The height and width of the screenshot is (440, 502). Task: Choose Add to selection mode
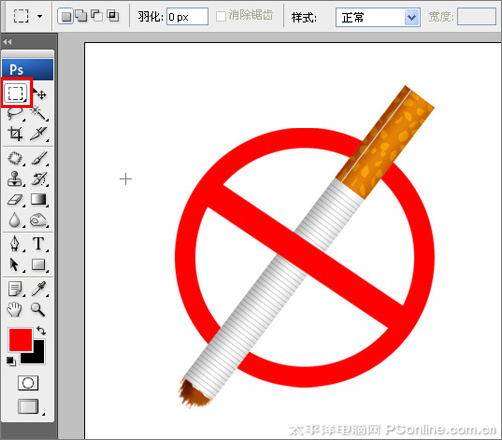[x=81, y=16]
